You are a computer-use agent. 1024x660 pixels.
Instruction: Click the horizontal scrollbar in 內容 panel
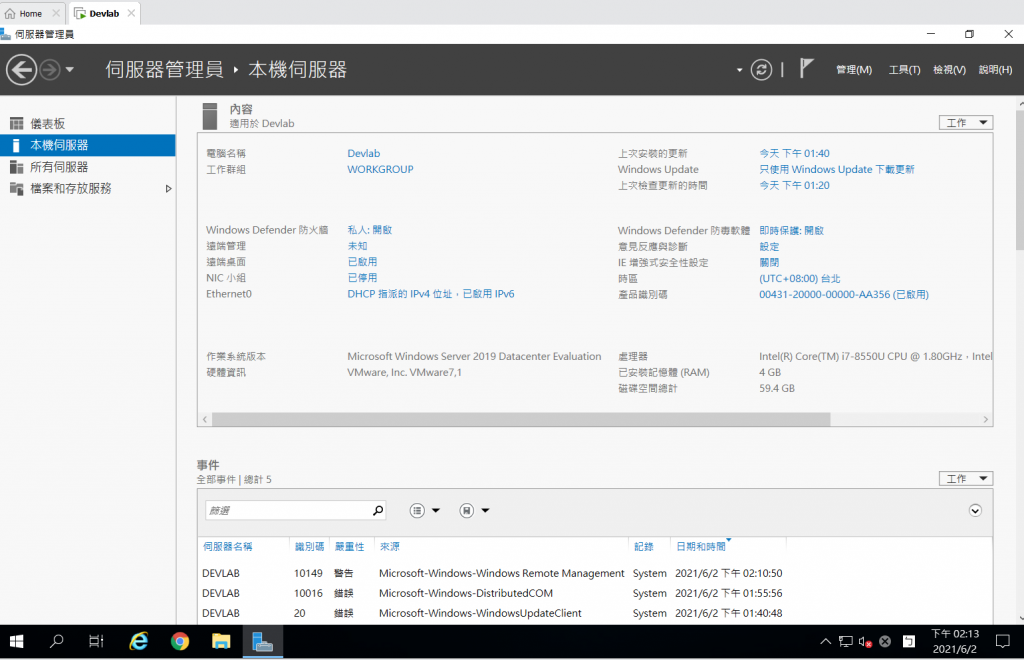click(521, 419)
